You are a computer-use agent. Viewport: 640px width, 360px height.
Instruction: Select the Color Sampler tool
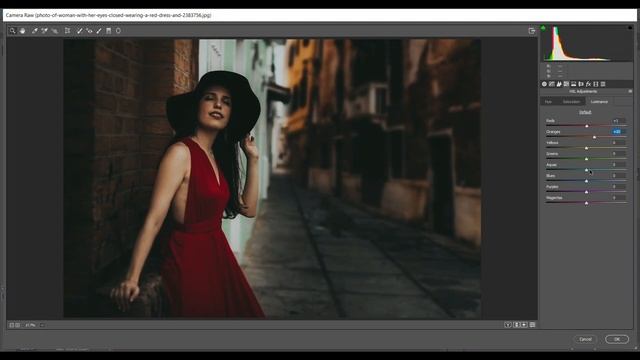pos(44,31)
